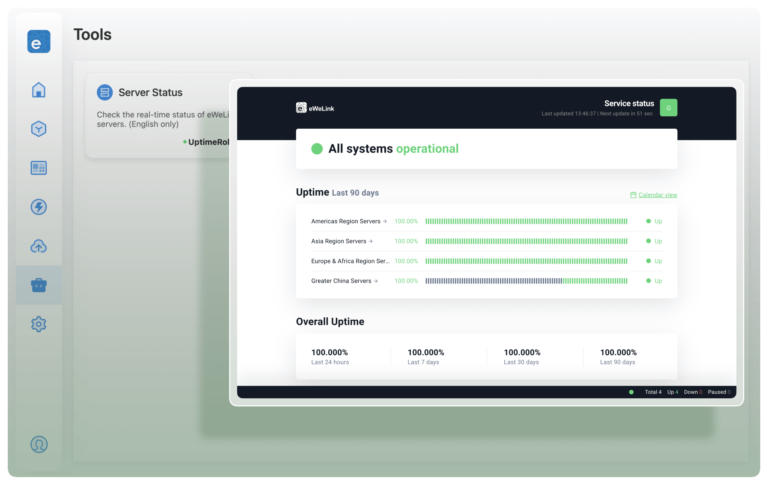Image resolution: width=768 pixels, height=485 pixels.
Task: Open the user profile icon
Action: point(39,444)
